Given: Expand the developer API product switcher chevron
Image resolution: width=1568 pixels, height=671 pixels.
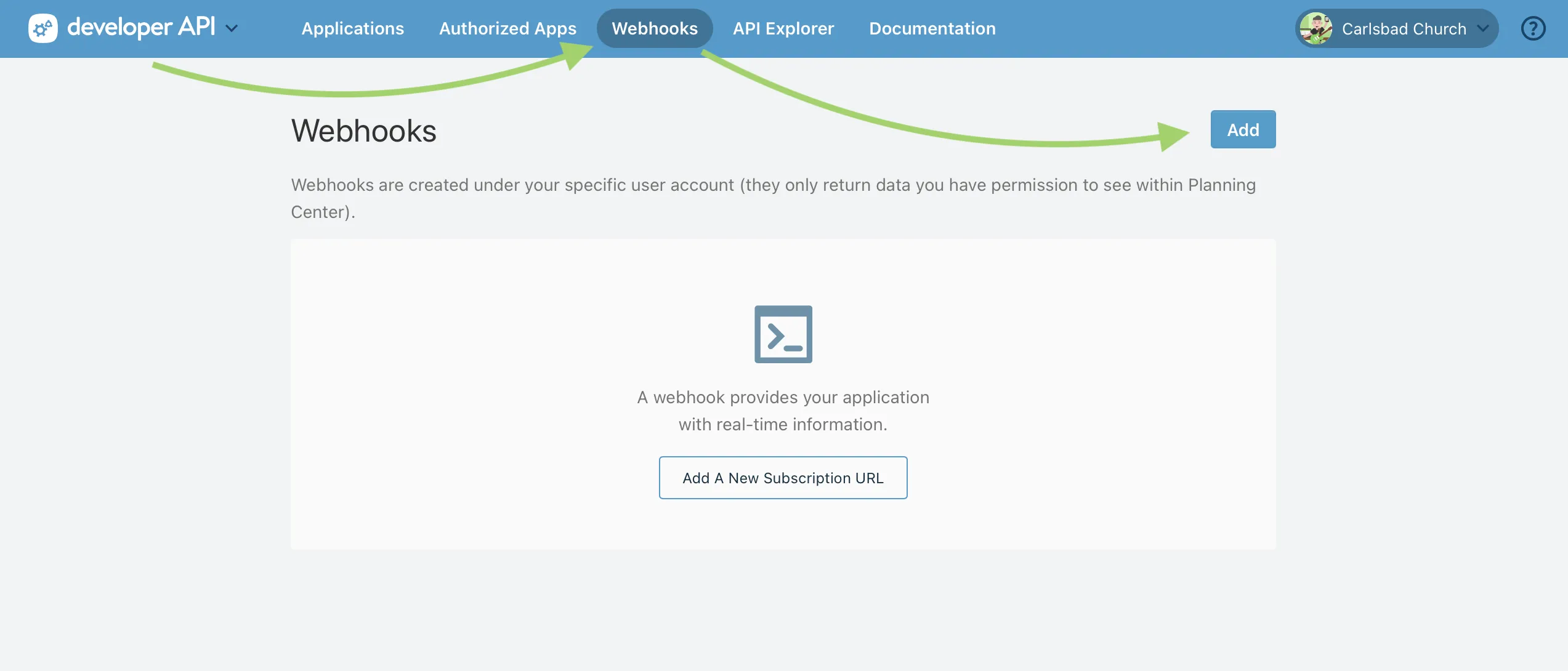Looking at the screenshot, I should click(x=232, y=28).
